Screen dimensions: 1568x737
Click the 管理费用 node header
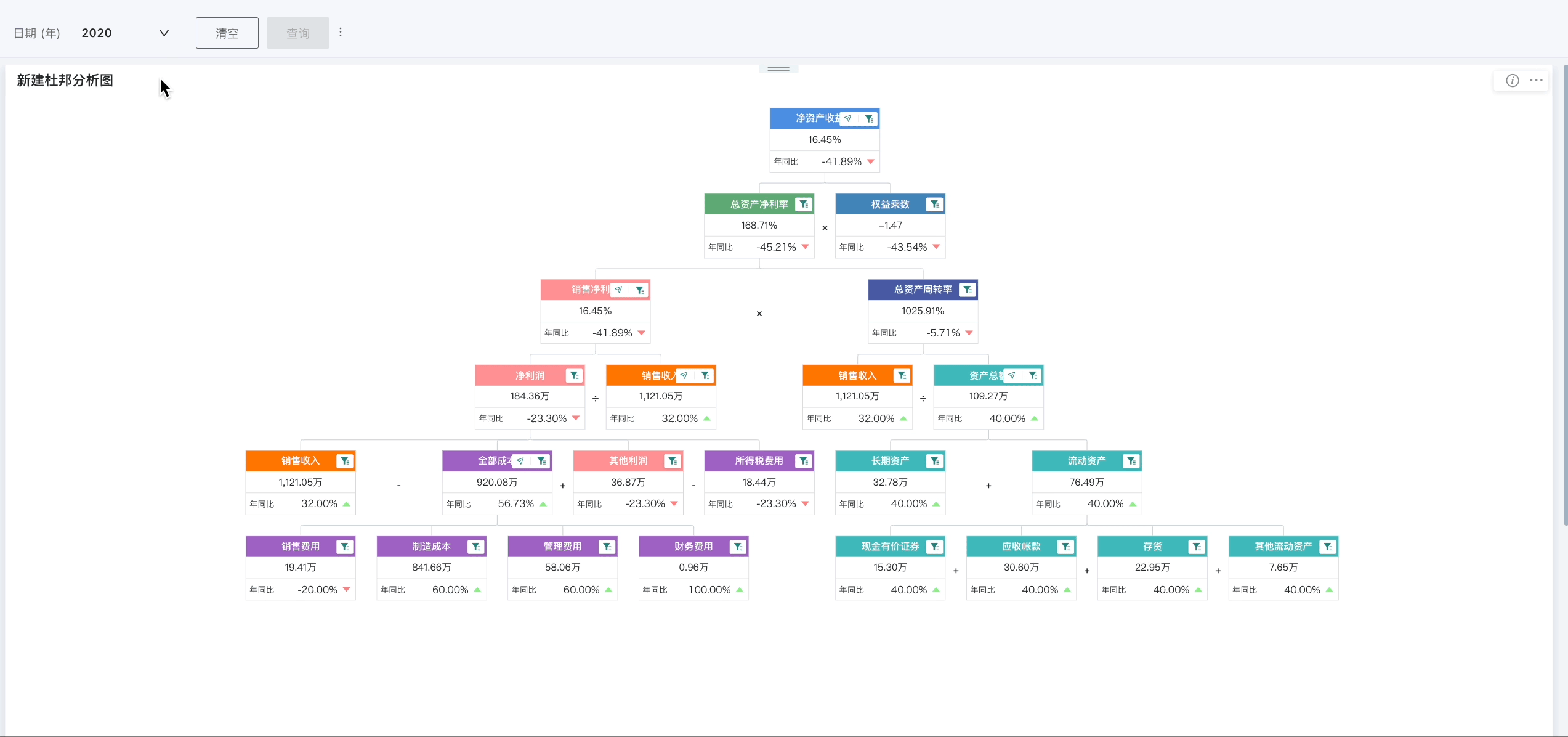coord(563,547)
